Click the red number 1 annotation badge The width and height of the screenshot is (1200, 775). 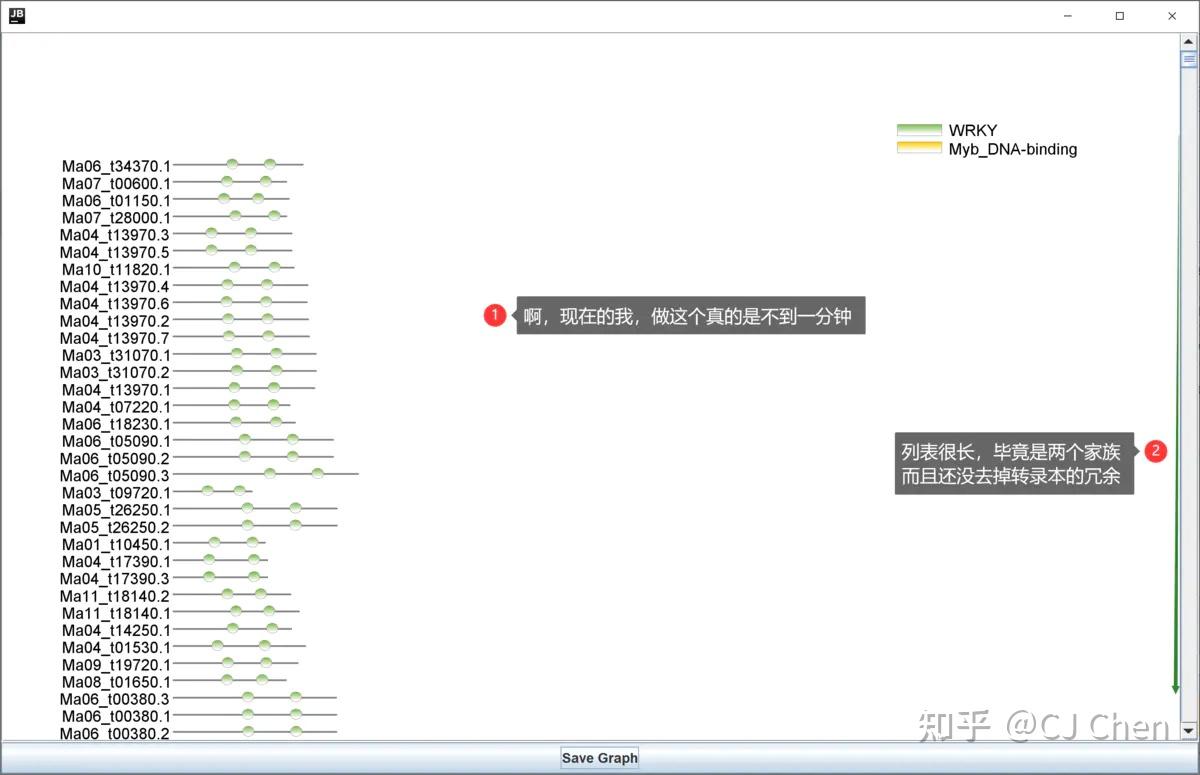coord(495,316)
